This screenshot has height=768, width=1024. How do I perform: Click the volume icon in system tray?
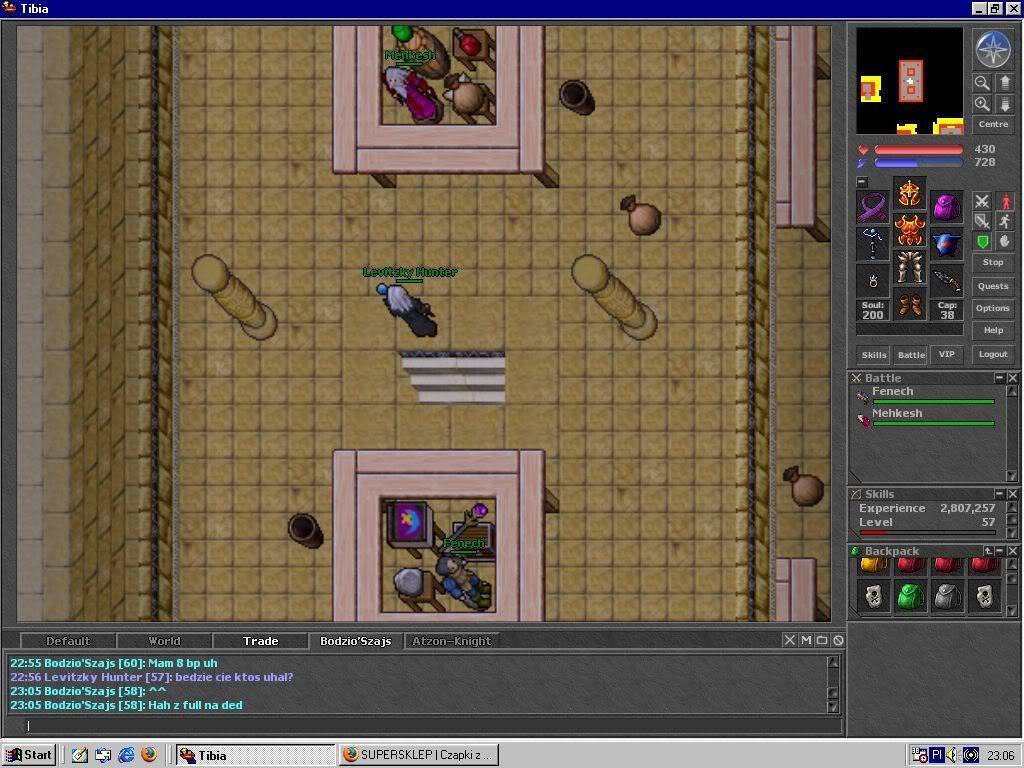coord(952,755)
